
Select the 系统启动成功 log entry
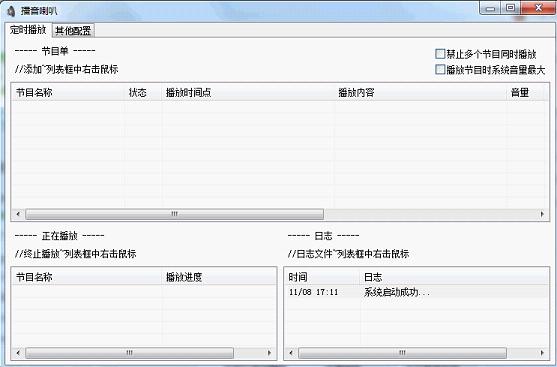416,292
